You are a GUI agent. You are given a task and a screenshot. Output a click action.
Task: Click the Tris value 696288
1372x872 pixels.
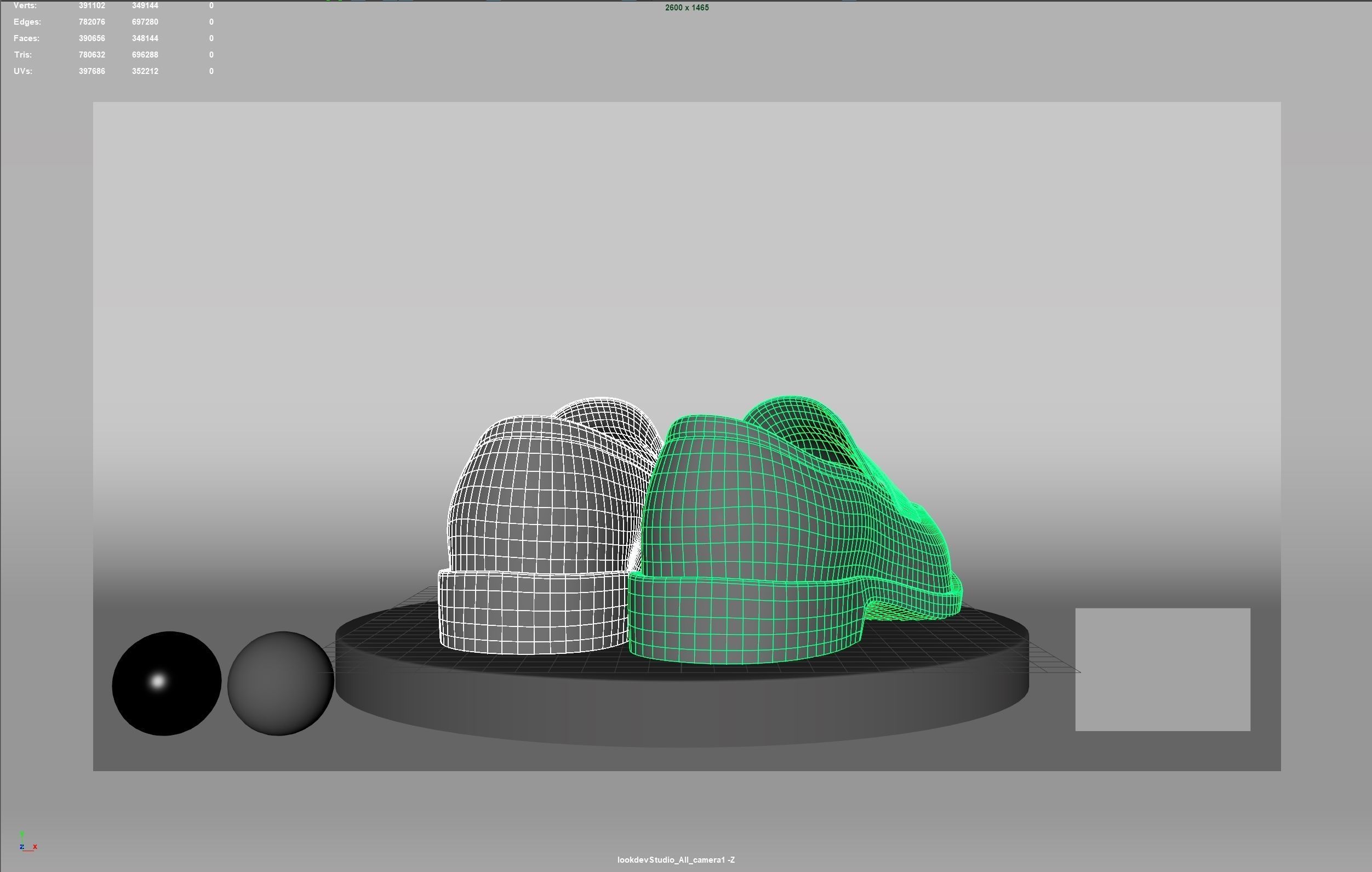coord(145,55)
